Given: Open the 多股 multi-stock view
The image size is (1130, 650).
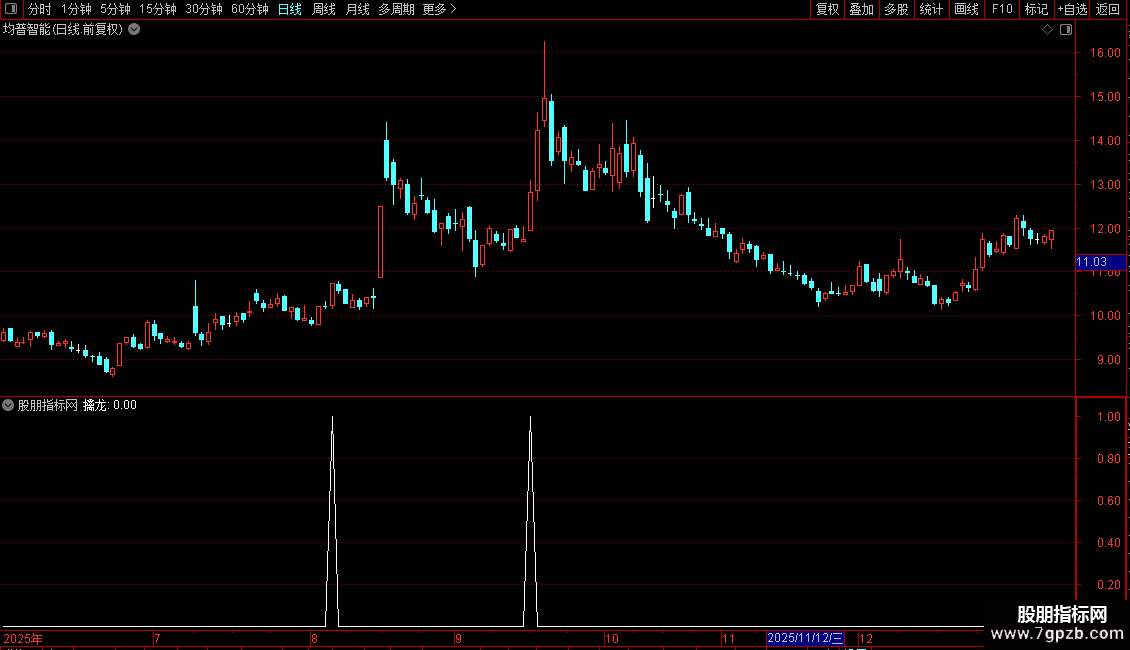Looking at the screenshot, I should click(897, 9).
